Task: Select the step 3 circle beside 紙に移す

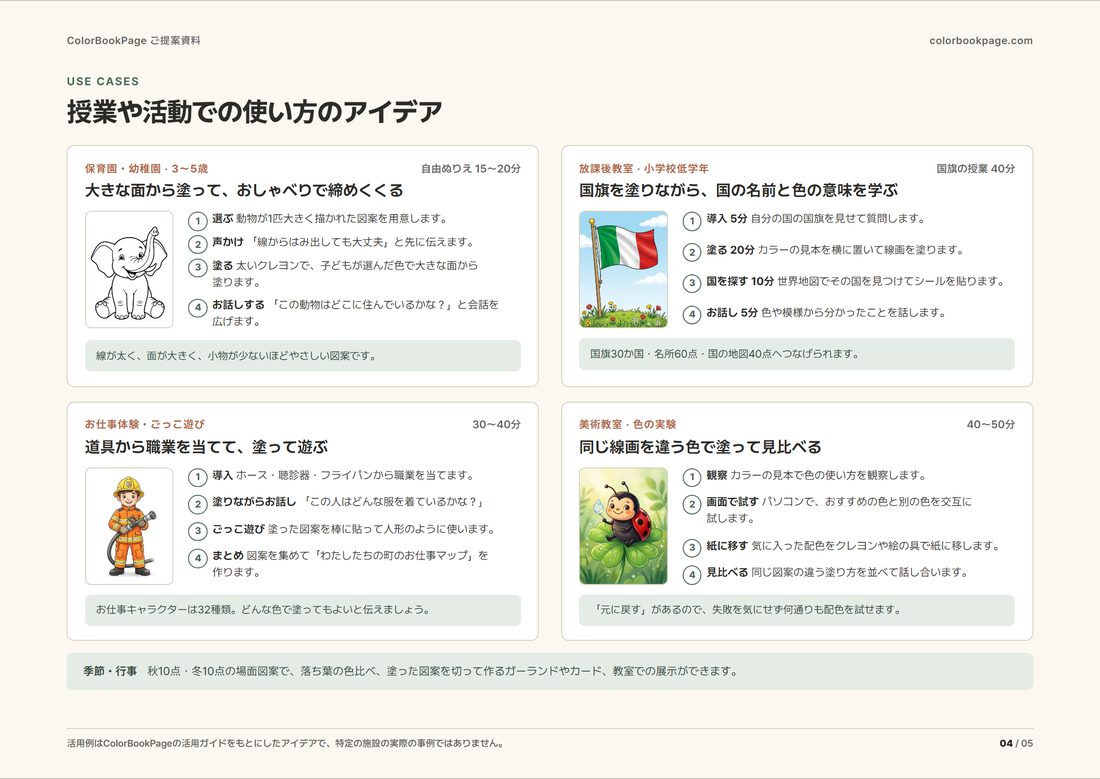Action: pyautogui.click(x=692, y=547)
